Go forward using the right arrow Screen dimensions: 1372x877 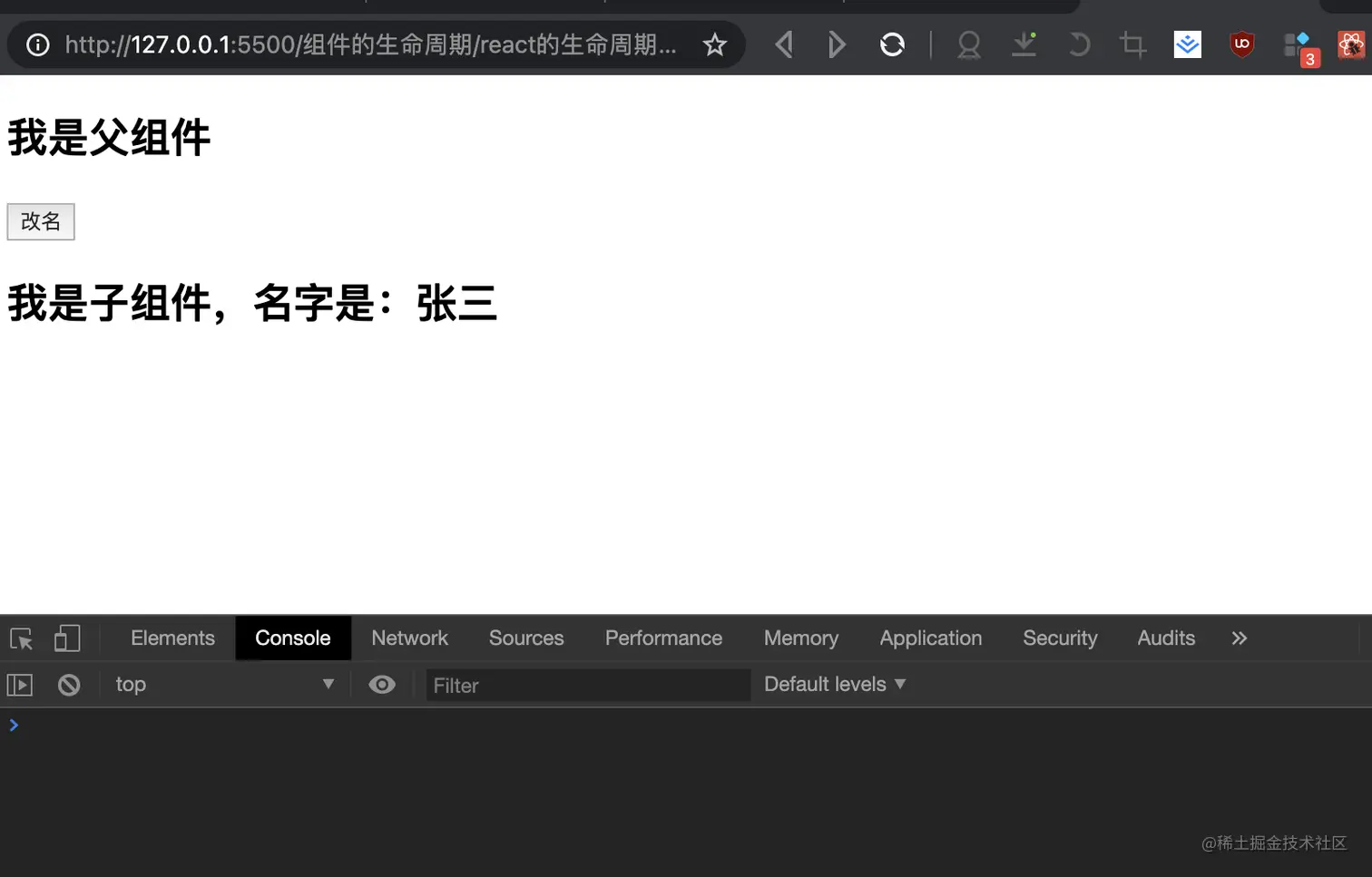[837, 44]
